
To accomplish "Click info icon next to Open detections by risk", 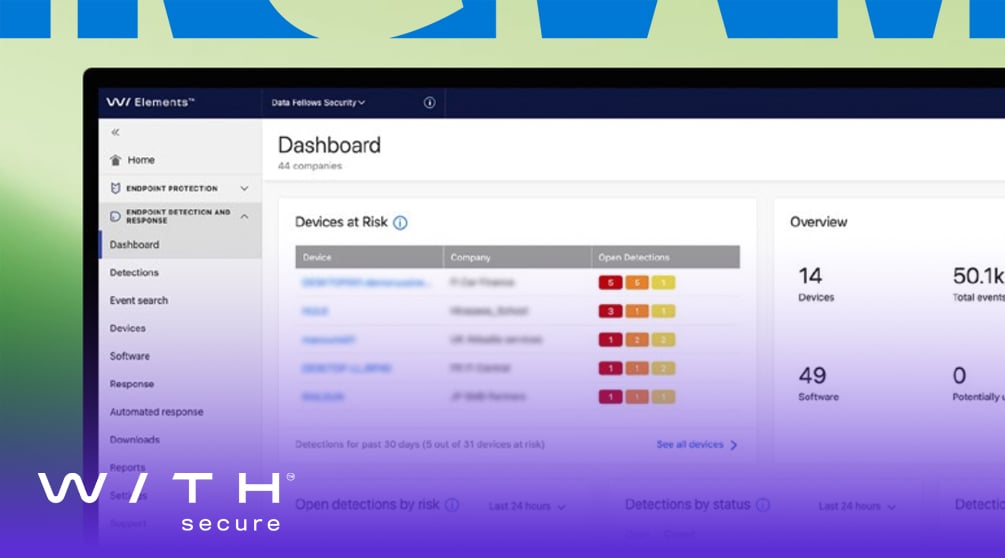I will point(452,505).
